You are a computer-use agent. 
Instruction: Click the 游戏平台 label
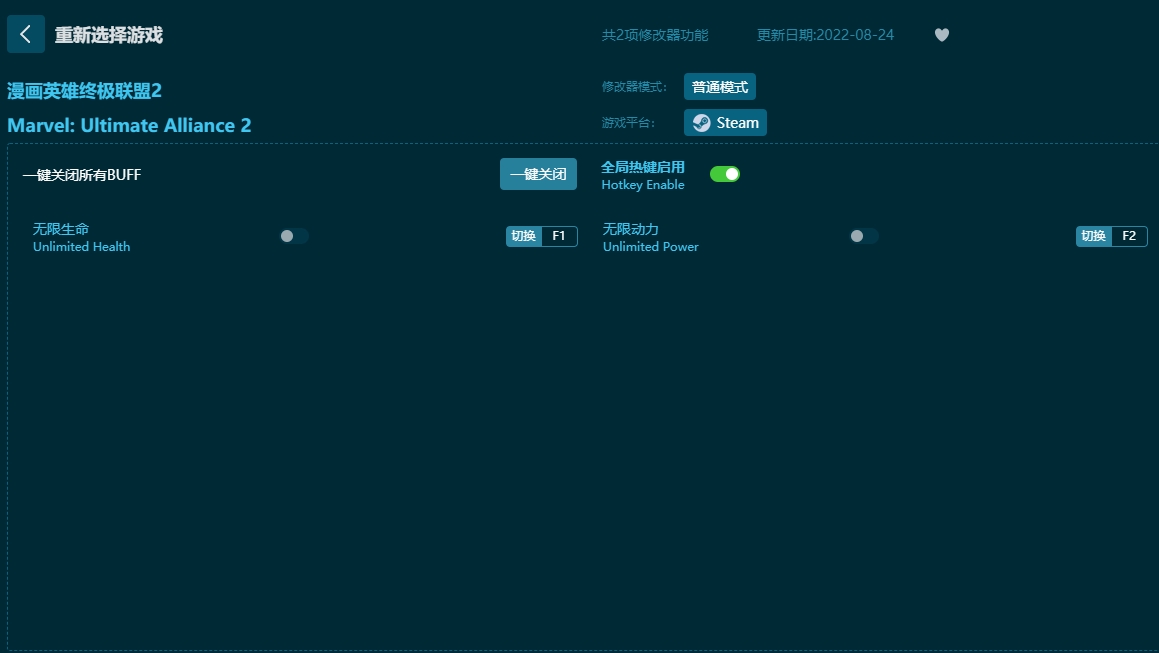pos(628,123)
